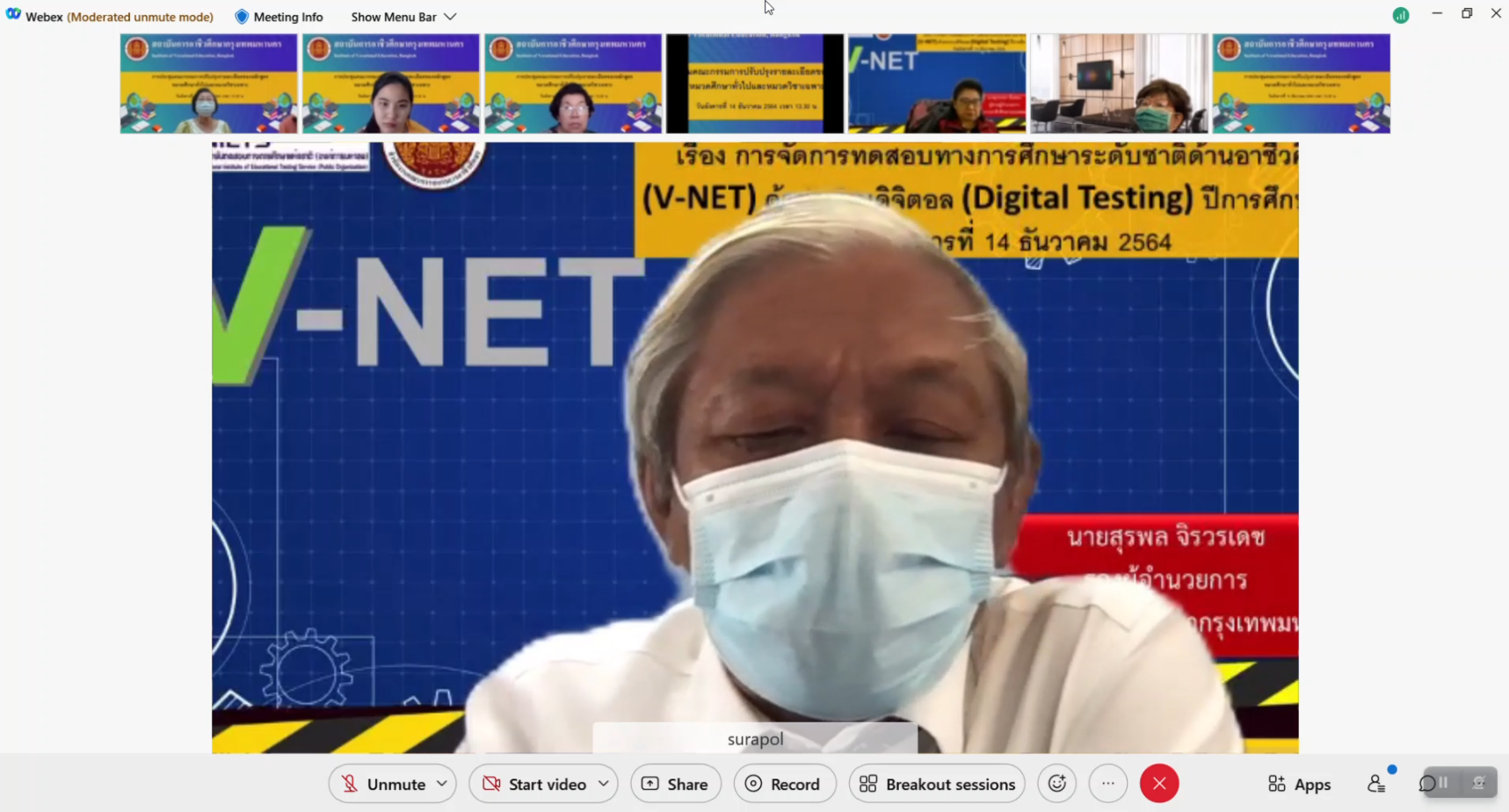Restore down the Webex window

tap(1467, 13)
